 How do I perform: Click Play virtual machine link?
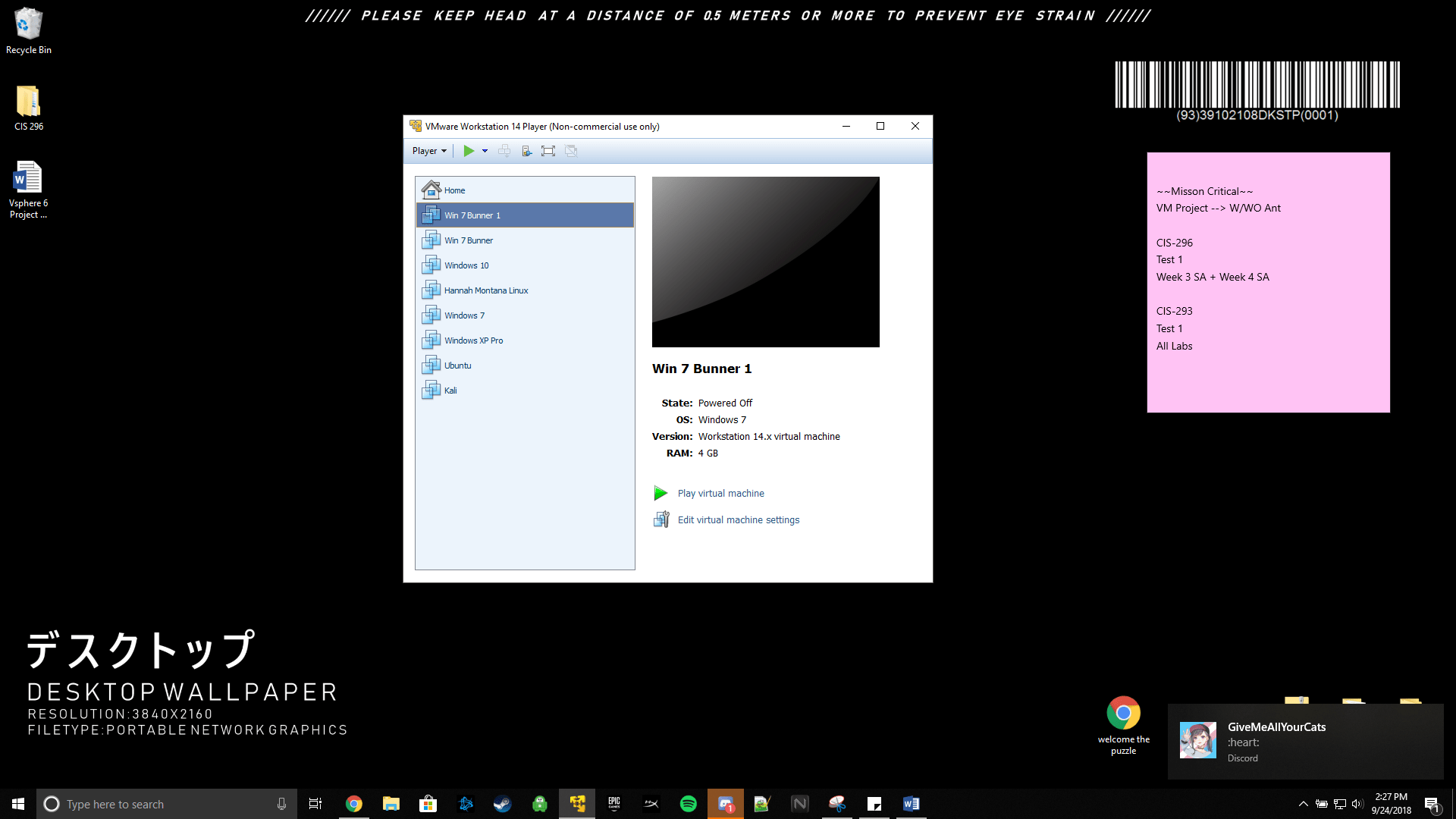pyautogui.click(x=720, y=494)
